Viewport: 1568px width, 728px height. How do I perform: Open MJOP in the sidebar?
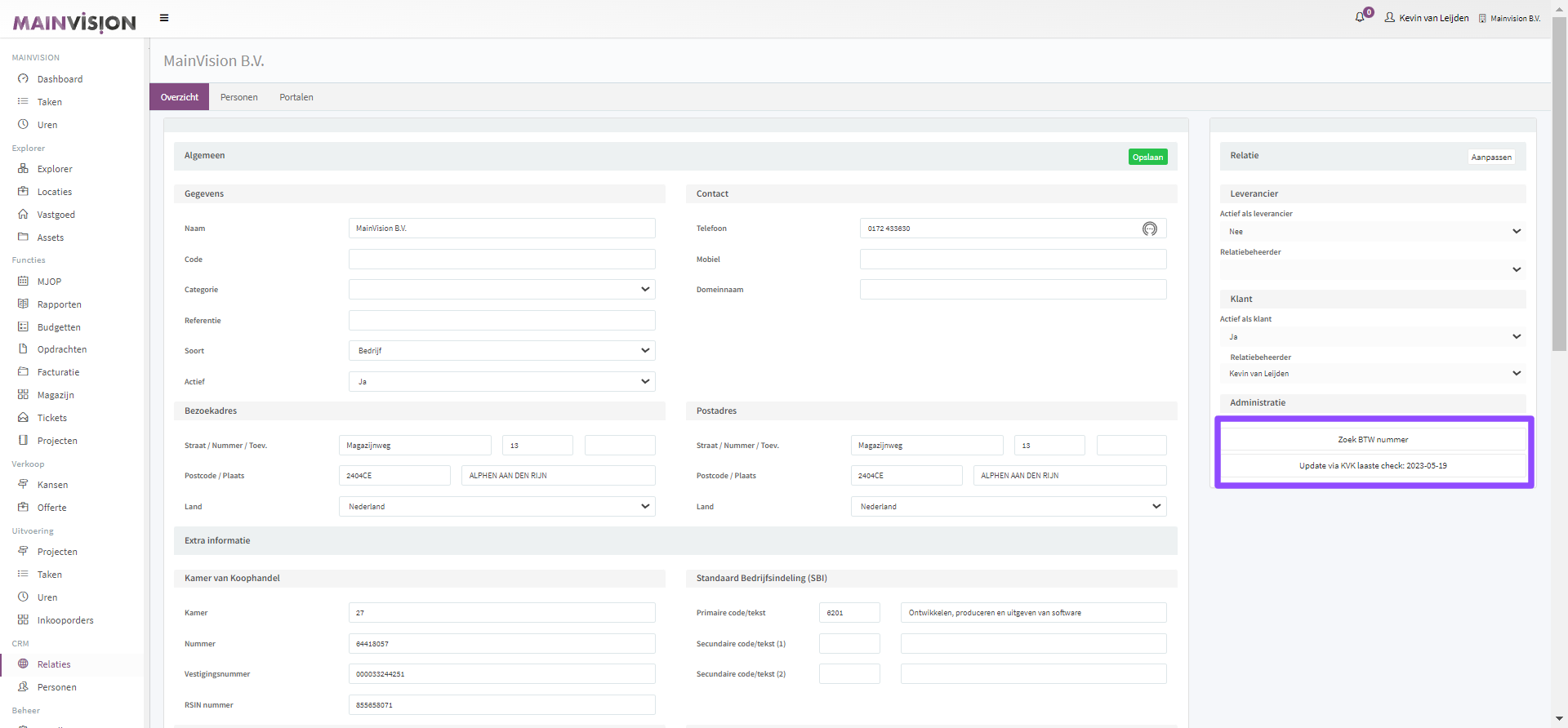coord(49,282)
